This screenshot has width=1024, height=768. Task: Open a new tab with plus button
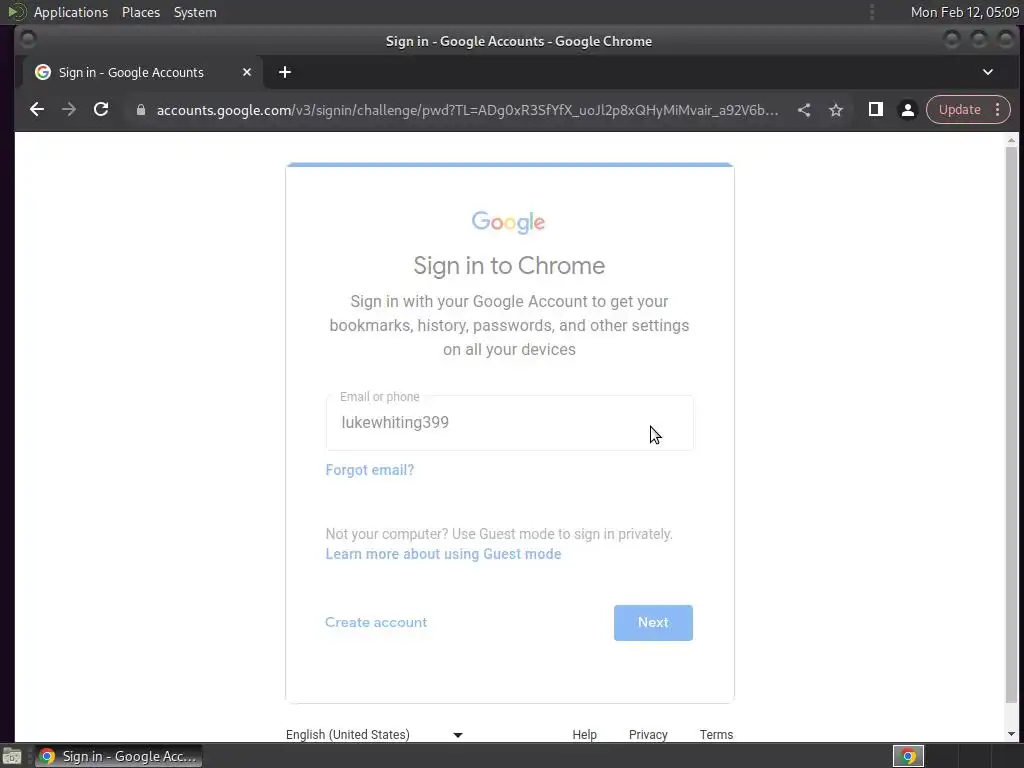point(285,72)
